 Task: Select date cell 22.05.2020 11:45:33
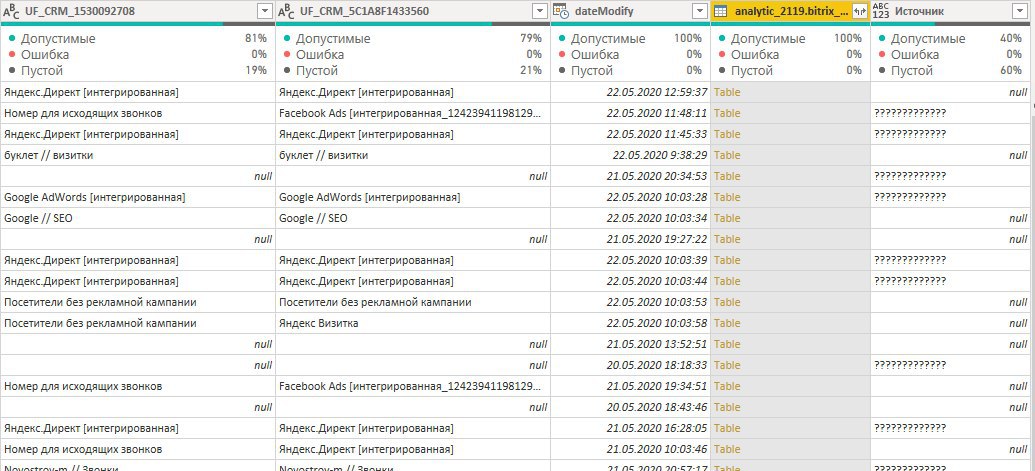click(630, 134)
